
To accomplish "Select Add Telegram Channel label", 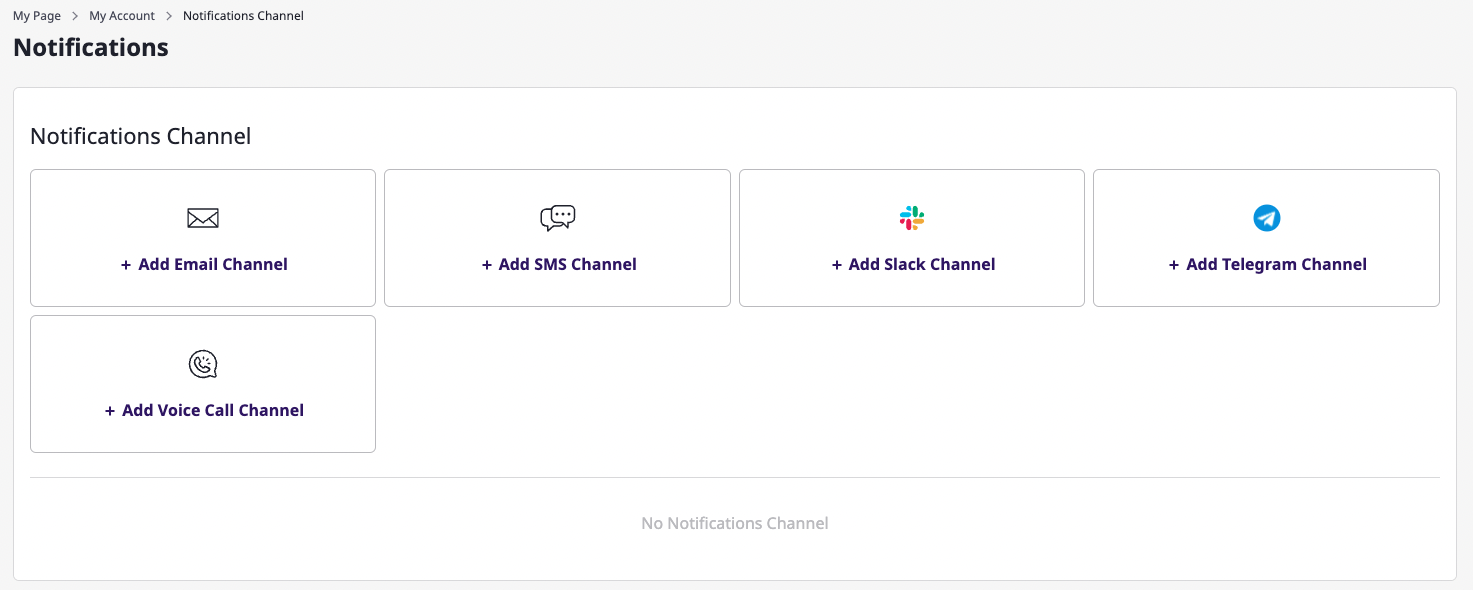I will coord(1276,265).
